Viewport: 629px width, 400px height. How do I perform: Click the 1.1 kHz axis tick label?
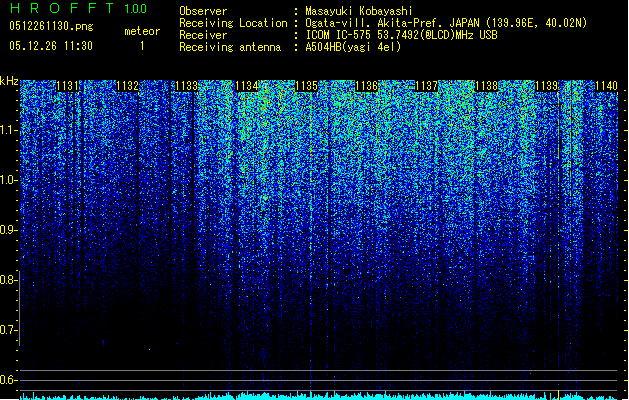click(x=8, y=130)
